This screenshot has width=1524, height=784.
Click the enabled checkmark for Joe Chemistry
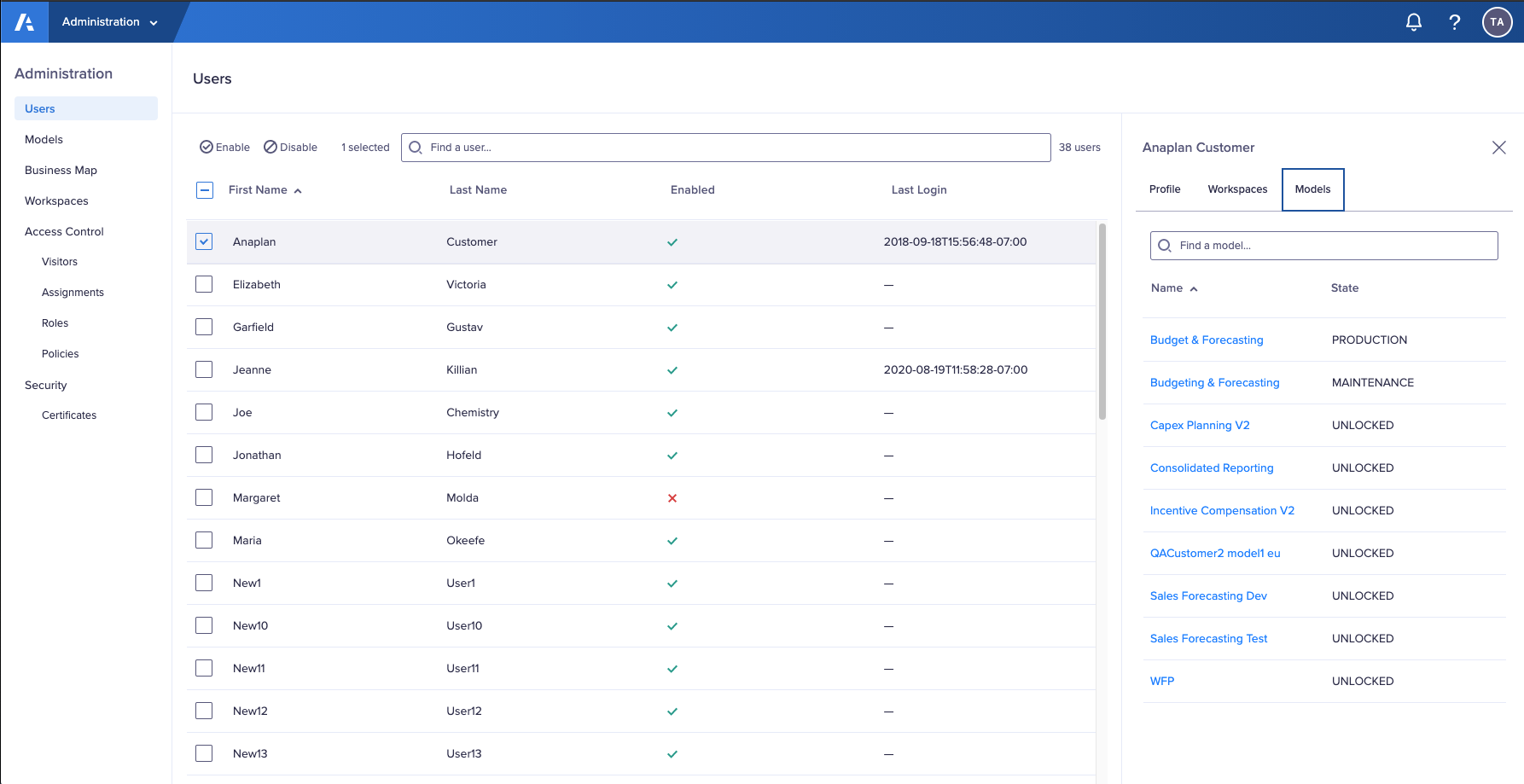672,413
